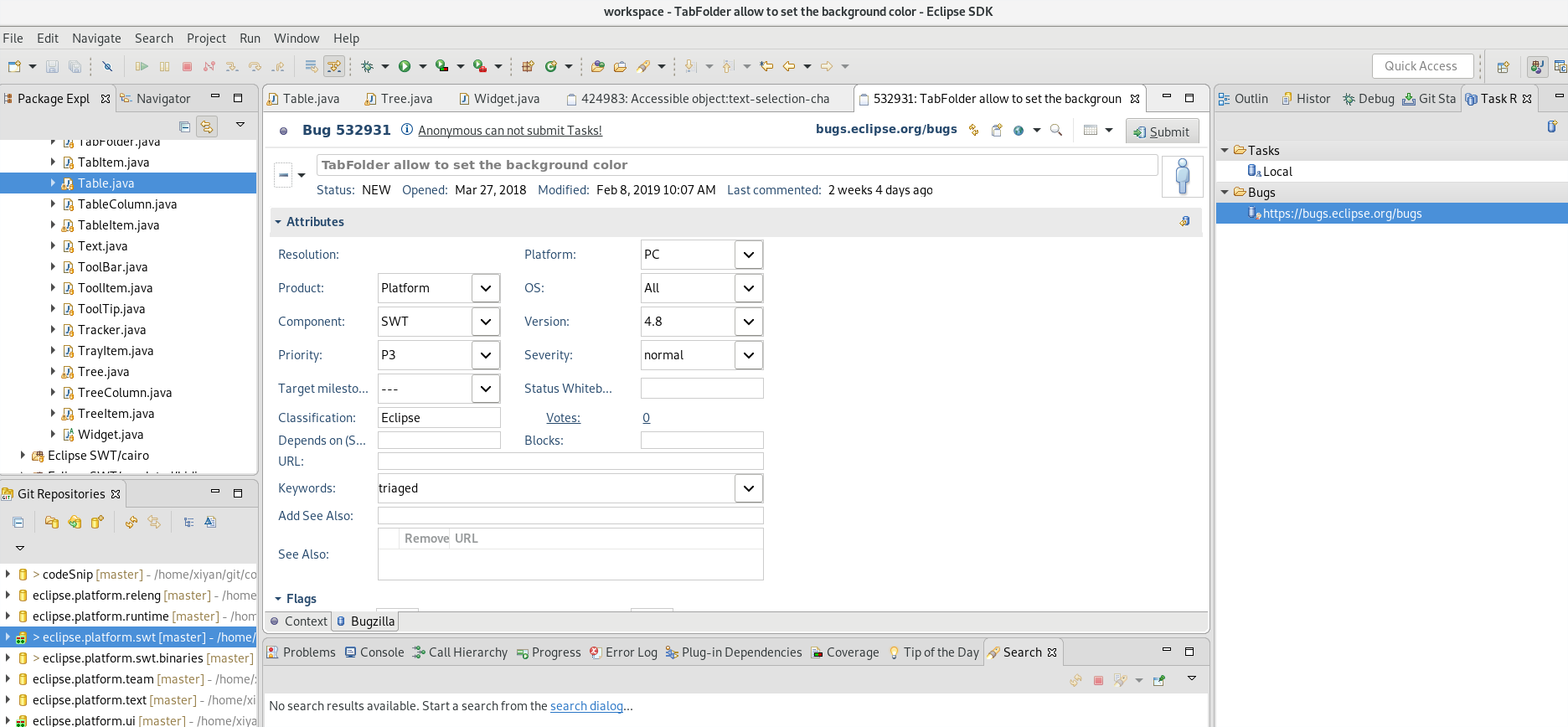Viewport: 1568px width, 727px height.
Task: Click the Skip All Breakpoints icon
Action: pos(107,66)
